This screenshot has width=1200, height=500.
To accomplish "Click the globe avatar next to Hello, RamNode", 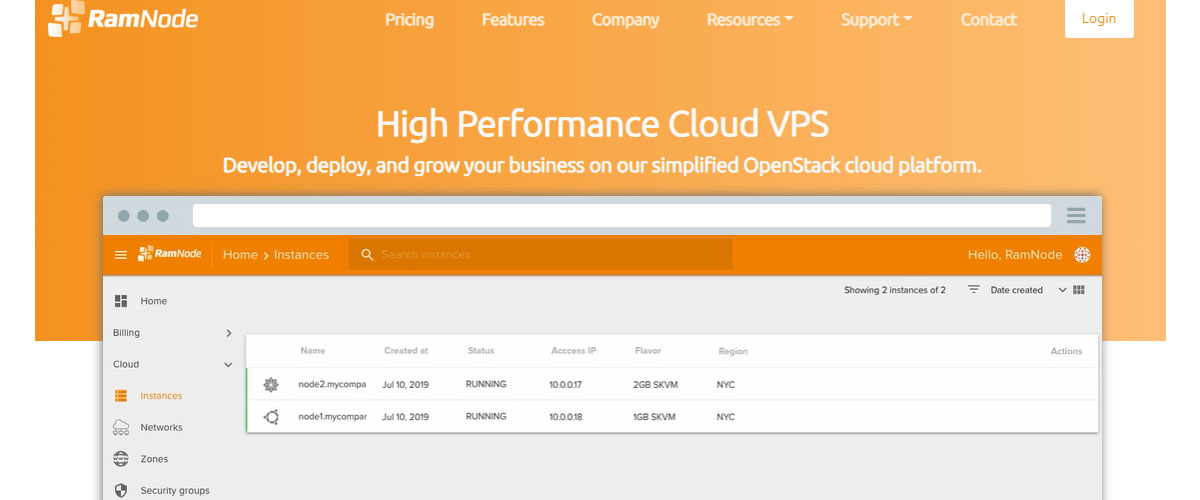I will coord(1082,255).
